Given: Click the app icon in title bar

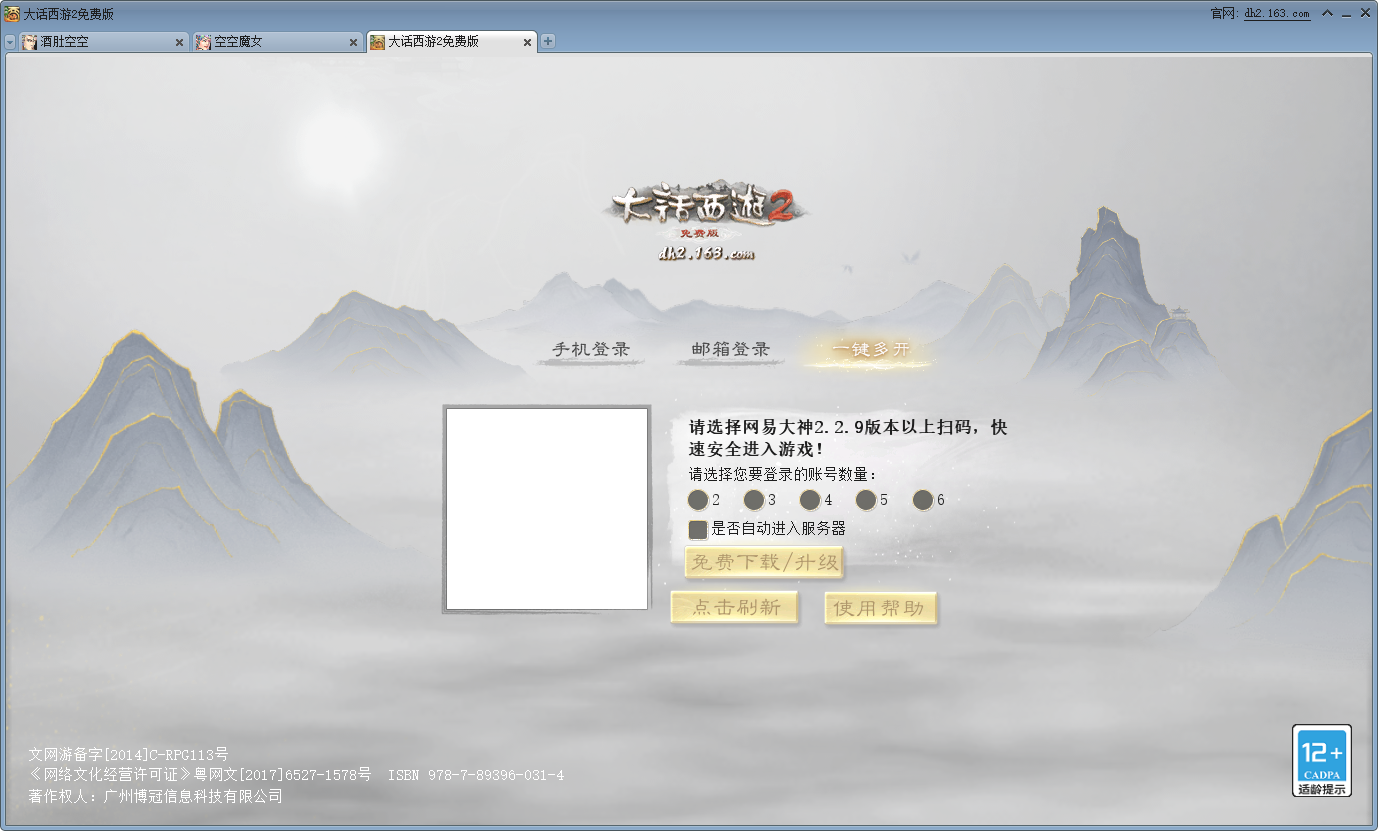Looking at the screenshot, I should tap(11, 13).
